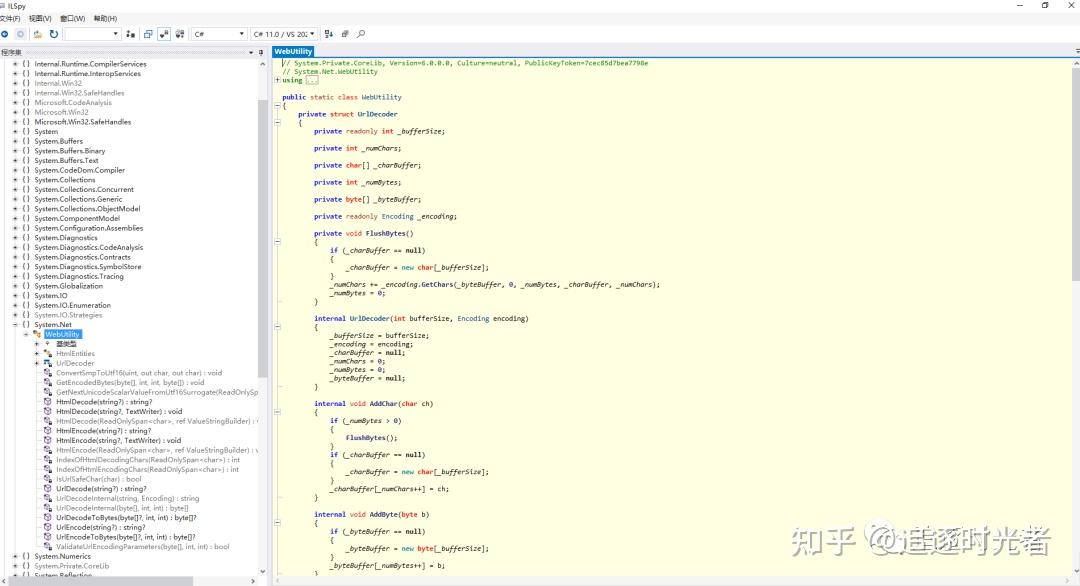Expand the System.IO namespace node
This screenshot has height=586, width=1080.
15,295
